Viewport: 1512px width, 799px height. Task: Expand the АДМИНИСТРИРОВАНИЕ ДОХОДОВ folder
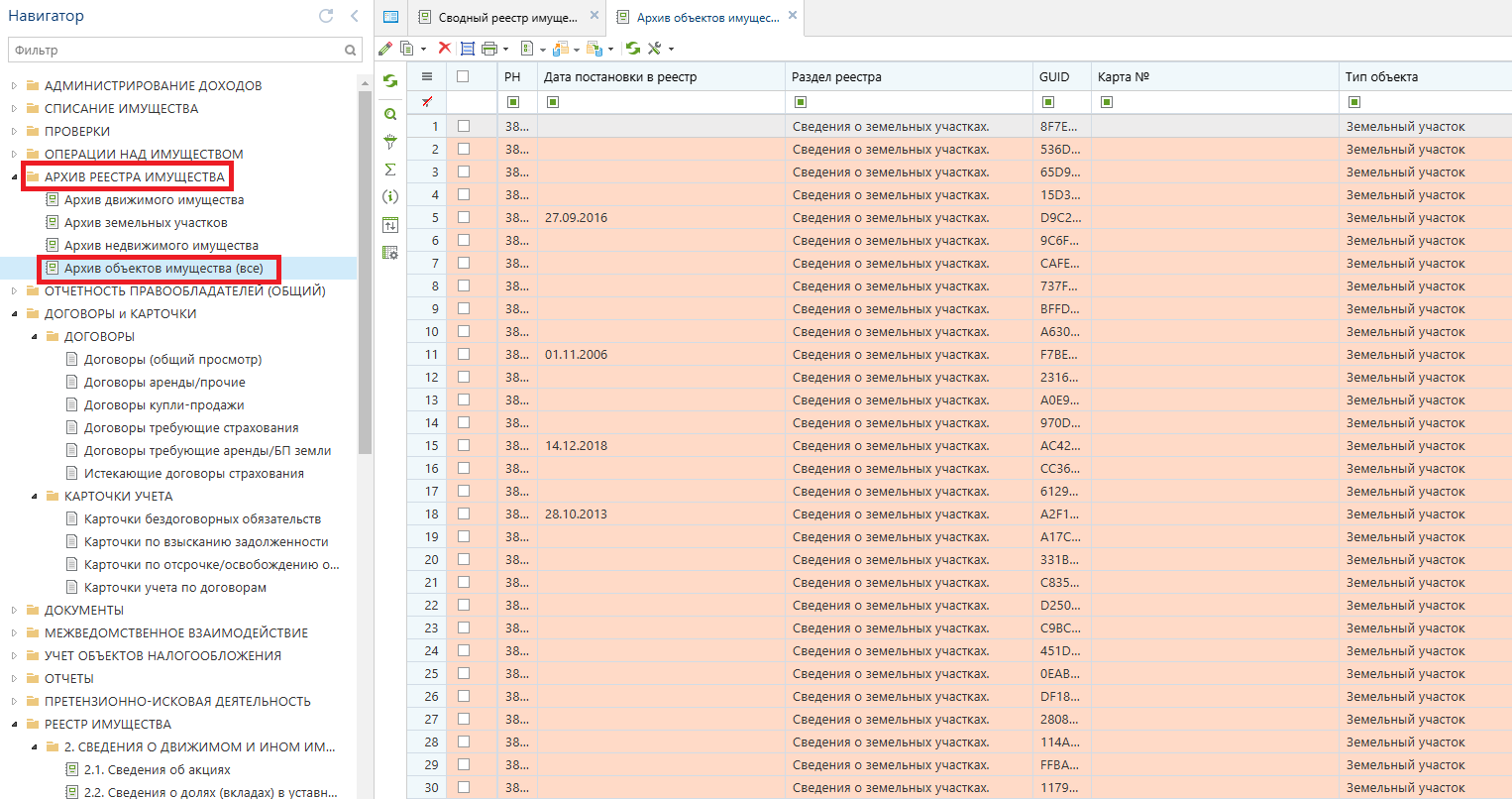(14, 86)
